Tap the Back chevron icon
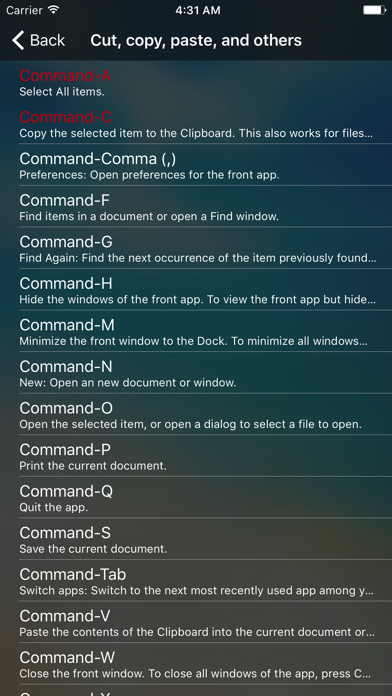Image resolution: width=392 pixels, height=696 pixels. pos(18,40)
